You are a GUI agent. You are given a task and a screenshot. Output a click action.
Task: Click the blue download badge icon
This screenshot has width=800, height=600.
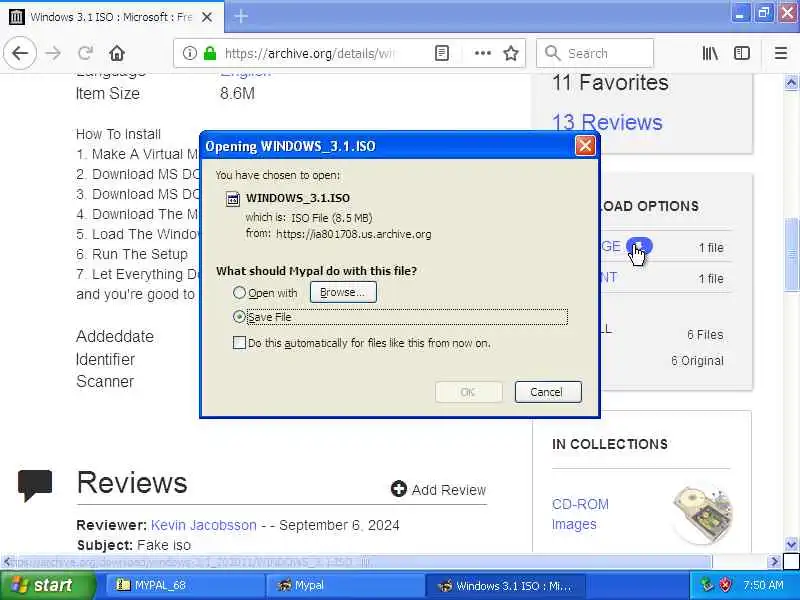(639, 246)
